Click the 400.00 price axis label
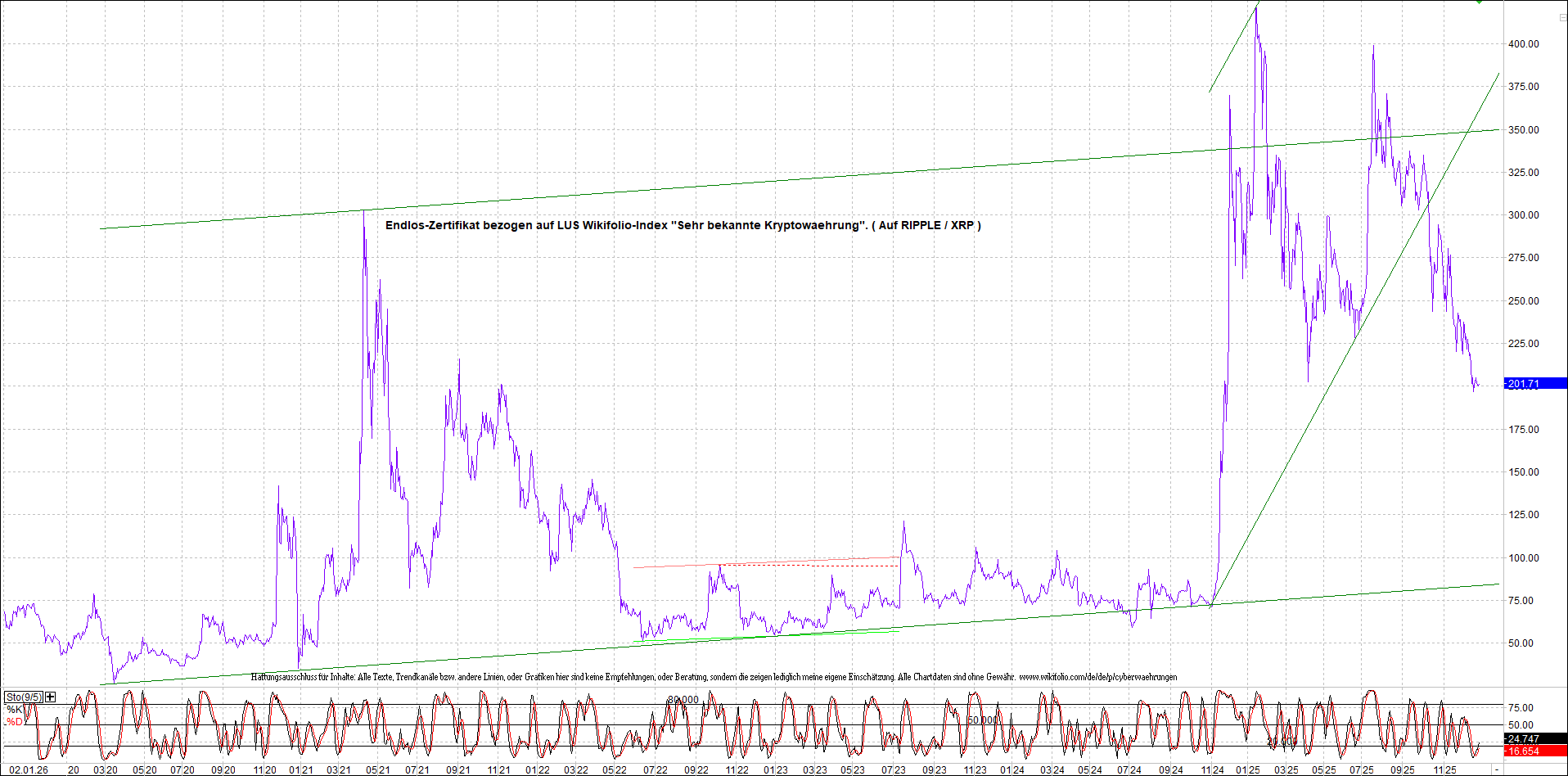This screenshot has height=776, width=1568. (1523, 44)
